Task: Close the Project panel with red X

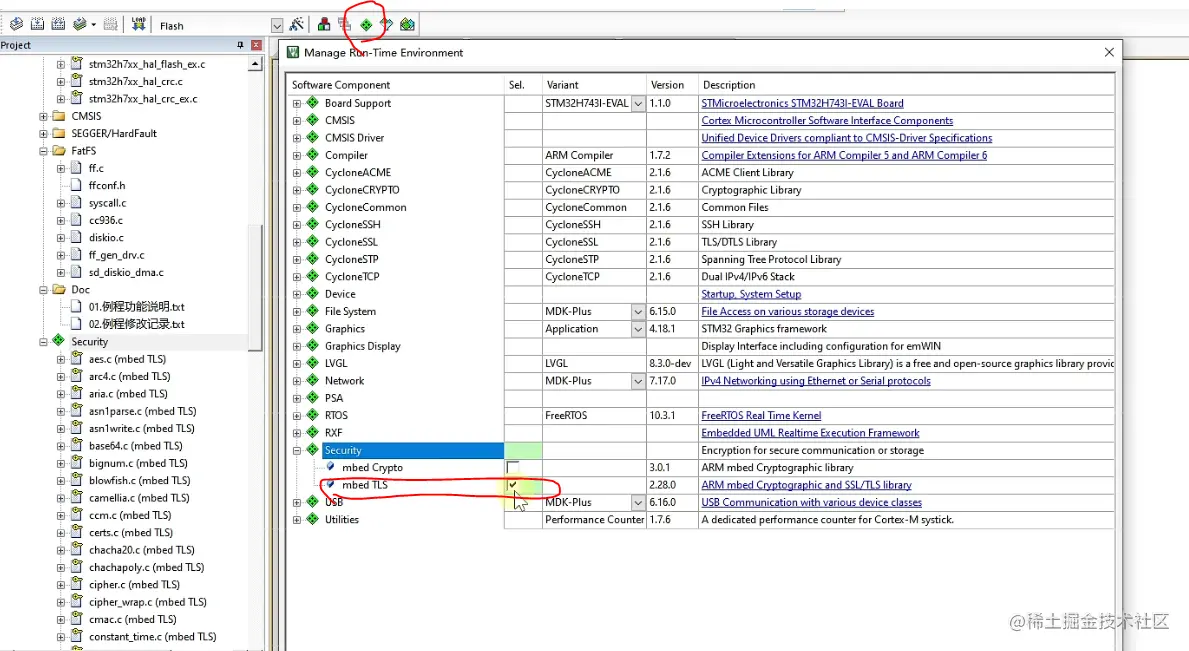Action: 256,45
